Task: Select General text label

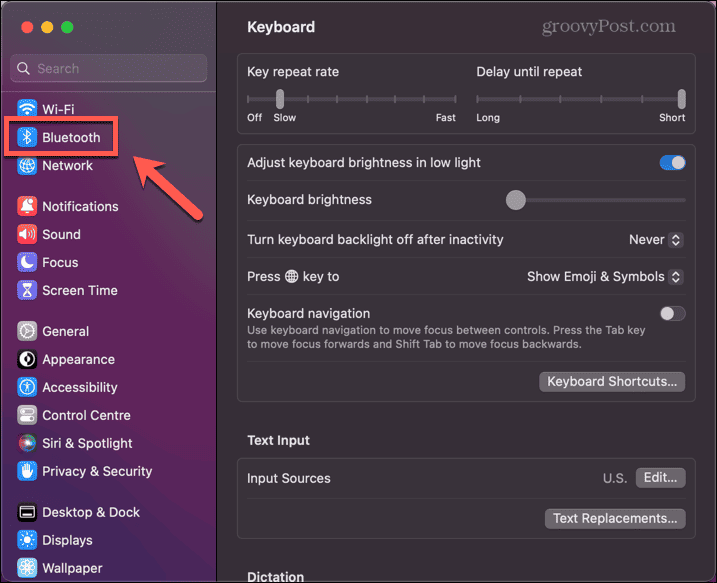Action: (65, 331)
